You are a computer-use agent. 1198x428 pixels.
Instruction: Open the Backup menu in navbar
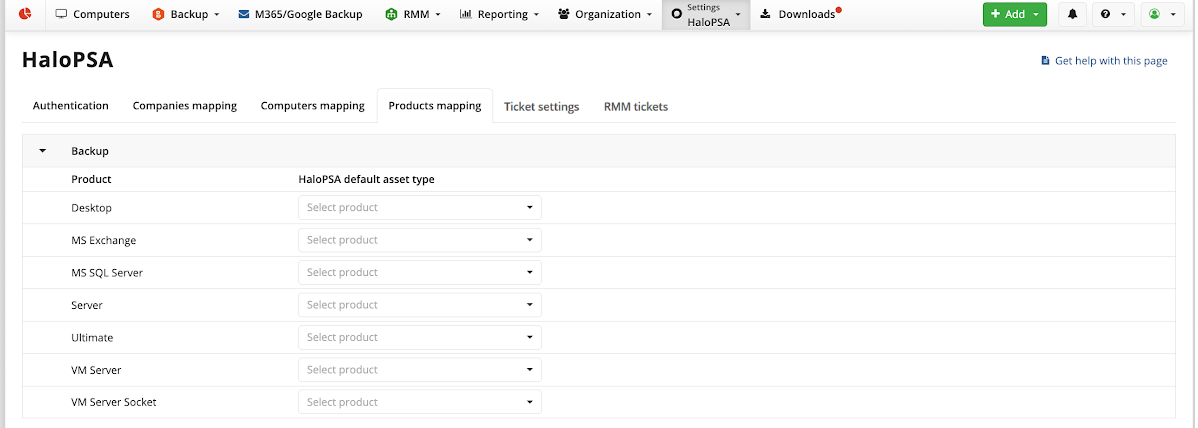click(x=186, y=15)
